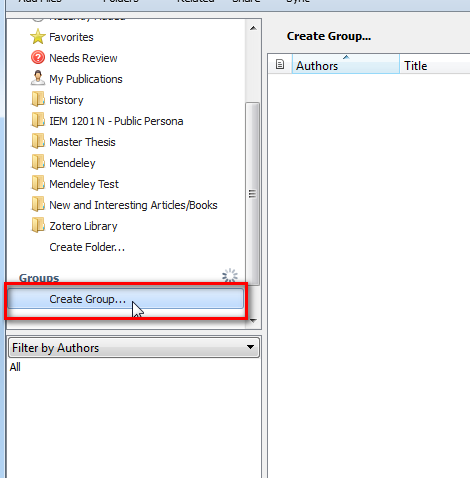Click Create Folder... in the sidebar
Viewport: 470px width, 478px height.
[x=87, y=247]
